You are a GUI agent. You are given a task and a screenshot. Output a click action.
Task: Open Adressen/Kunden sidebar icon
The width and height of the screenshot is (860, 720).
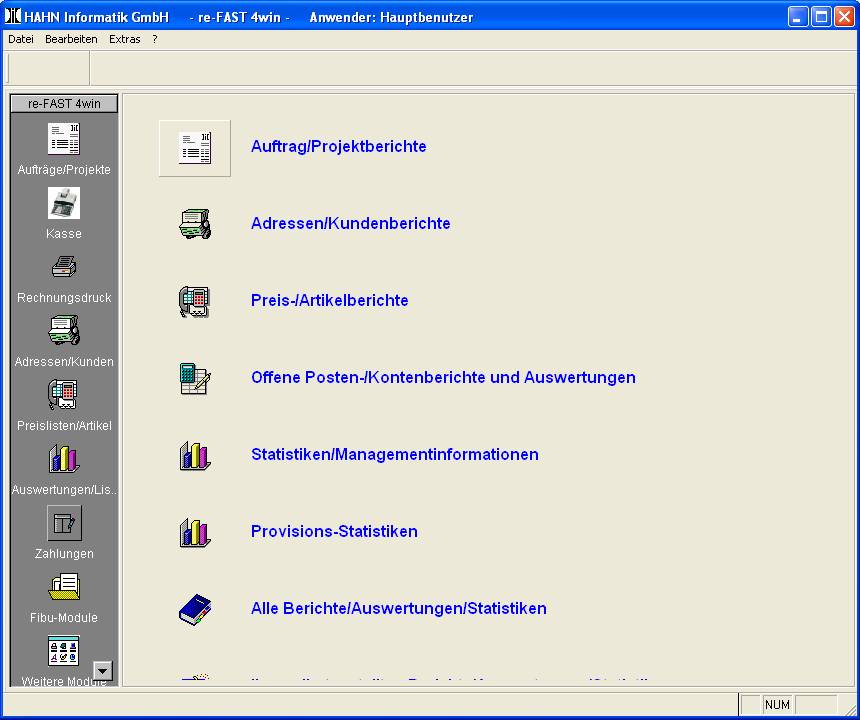(x=64, y=330)
